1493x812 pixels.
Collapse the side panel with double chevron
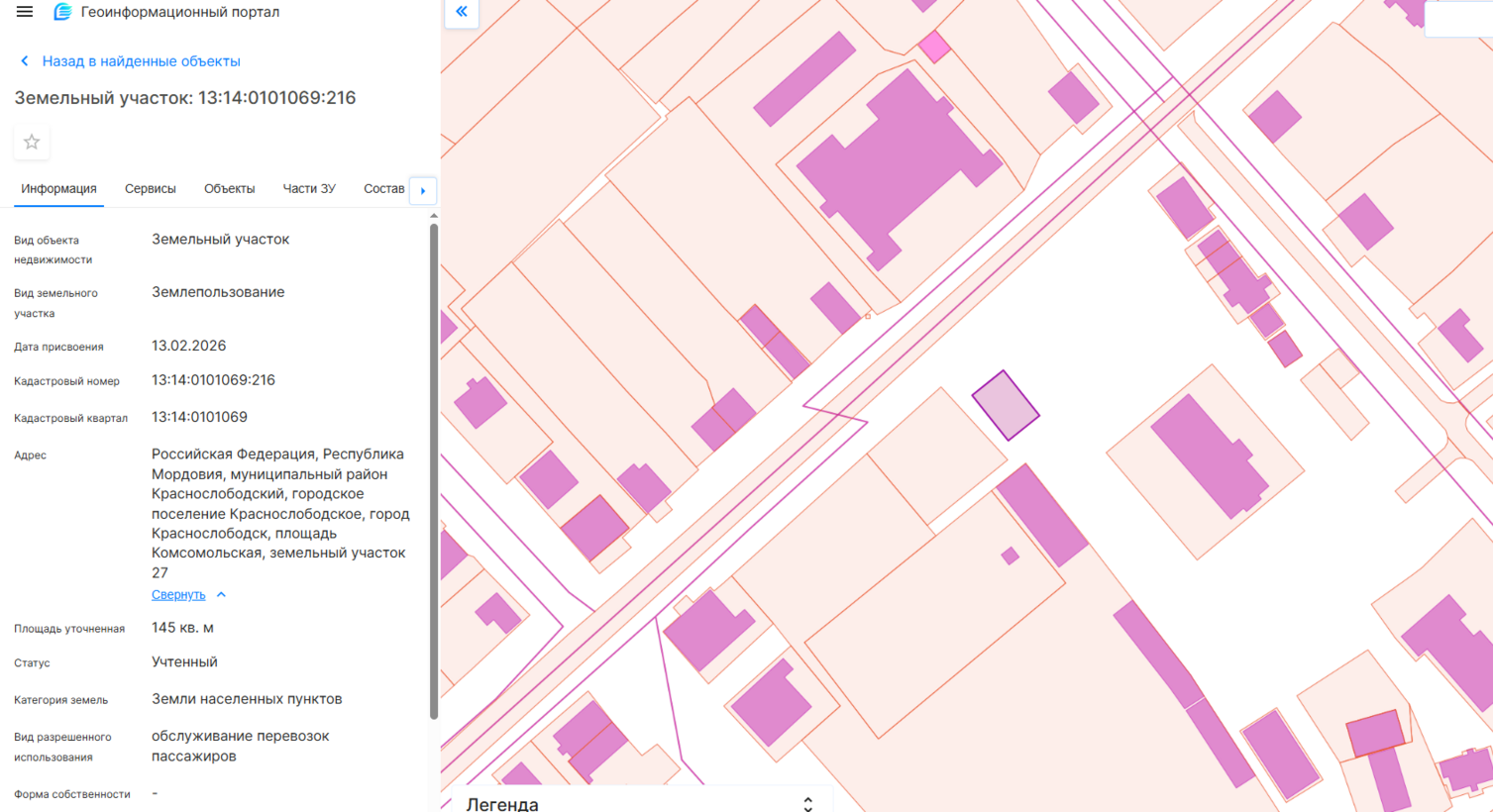tap(462, 12)
